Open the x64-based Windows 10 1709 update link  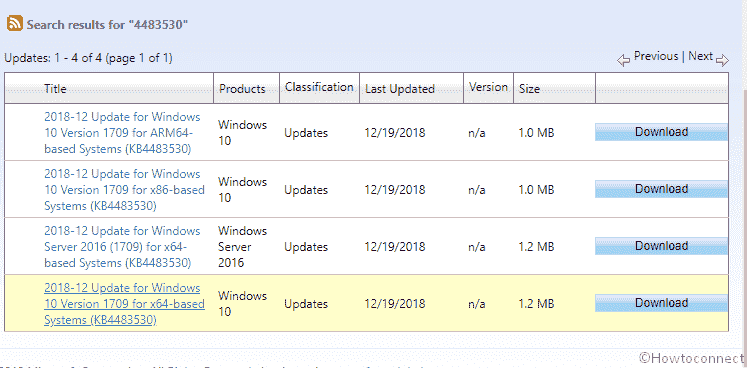point(124,304)
